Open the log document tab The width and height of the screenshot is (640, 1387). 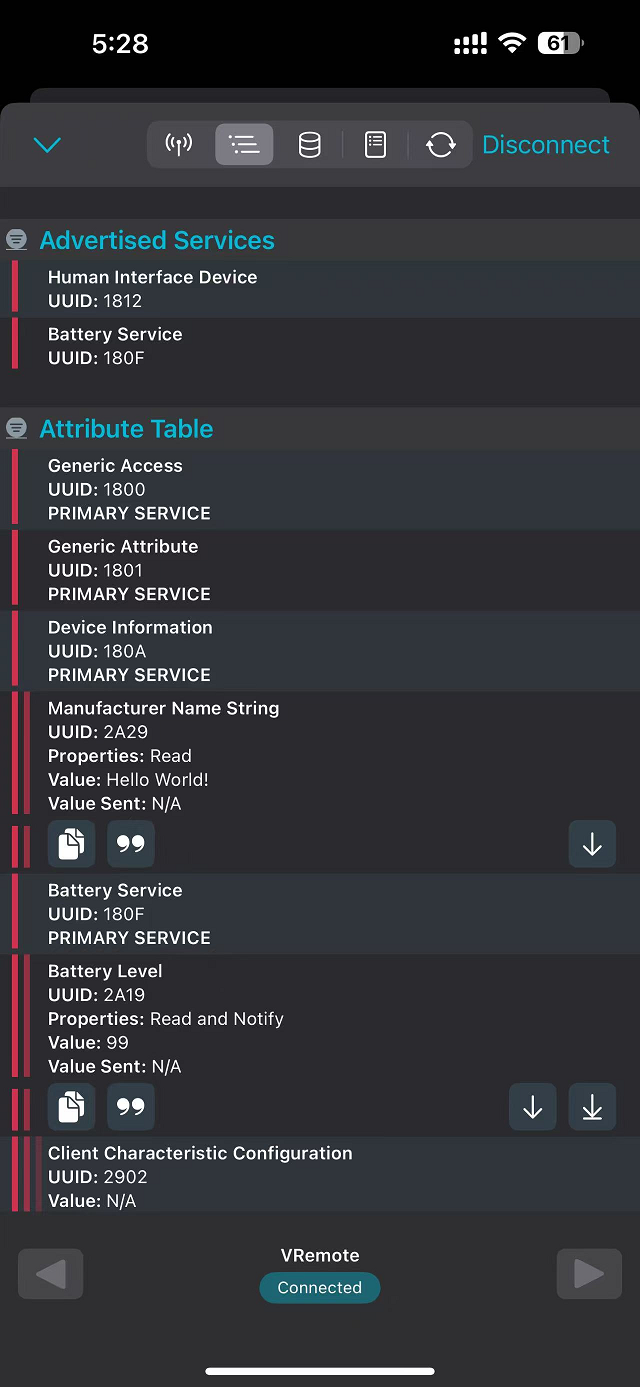pyautogui.click(x=375, y=145)
